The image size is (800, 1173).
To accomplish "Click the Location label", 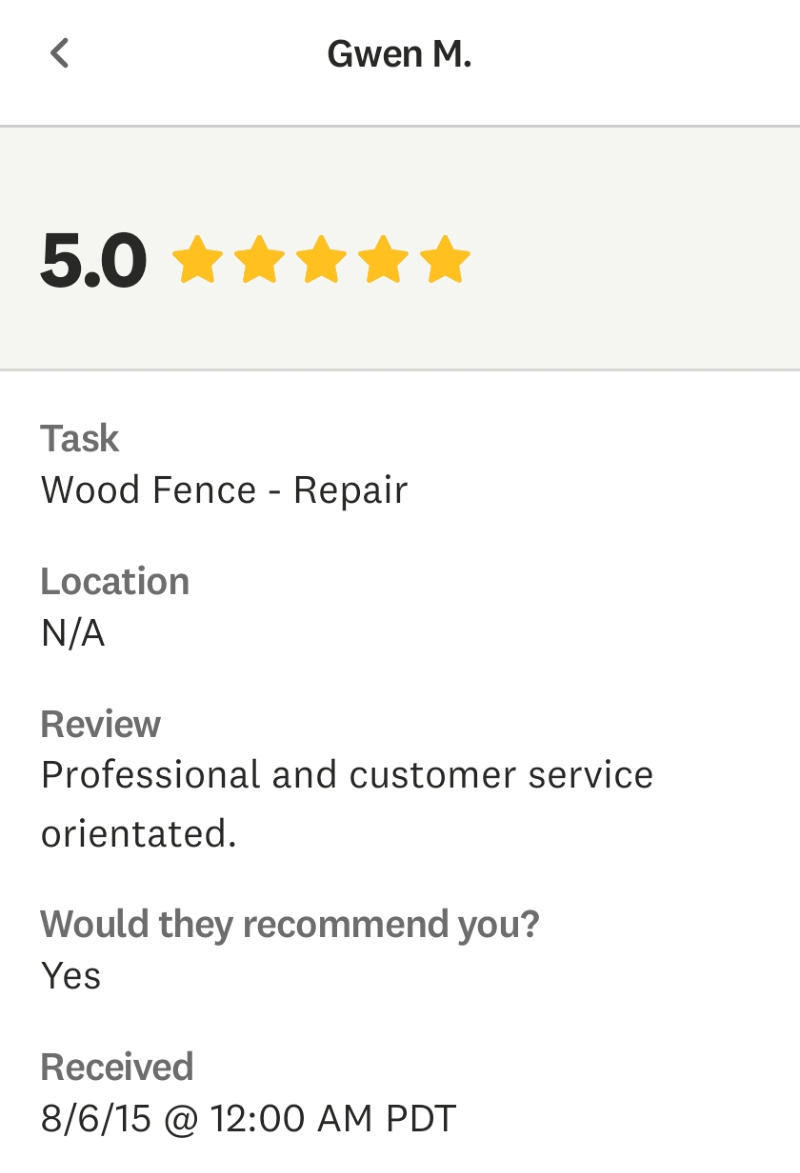I will click(x=114, y=581).
